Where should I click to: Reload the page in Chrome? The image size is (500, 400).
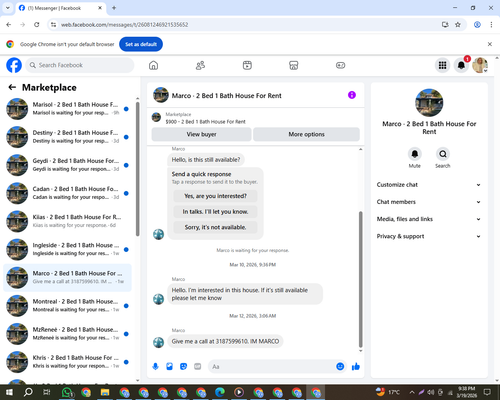(x=37, y=25)
